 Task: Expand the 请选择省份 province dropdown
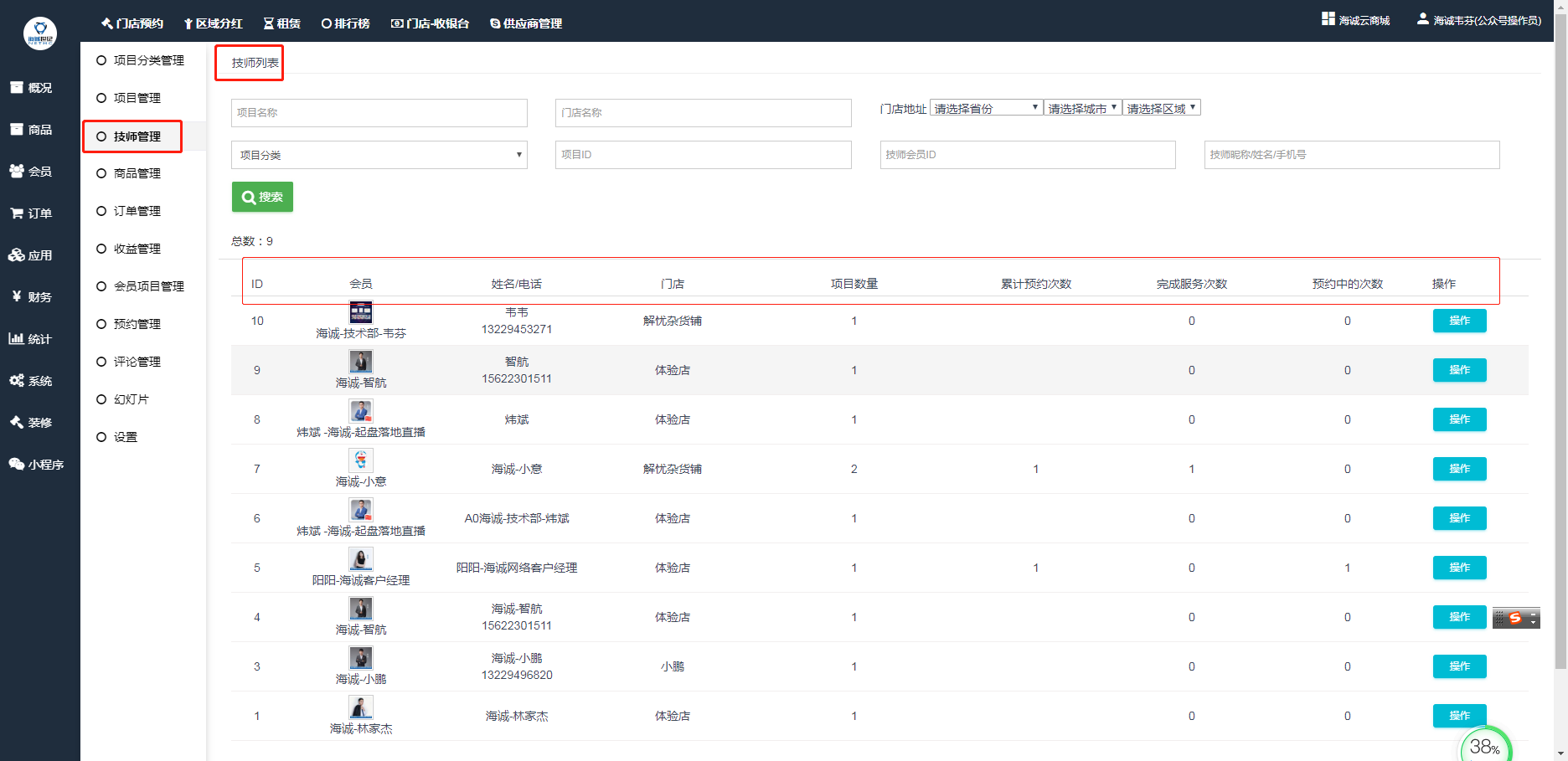coord(986,108)
